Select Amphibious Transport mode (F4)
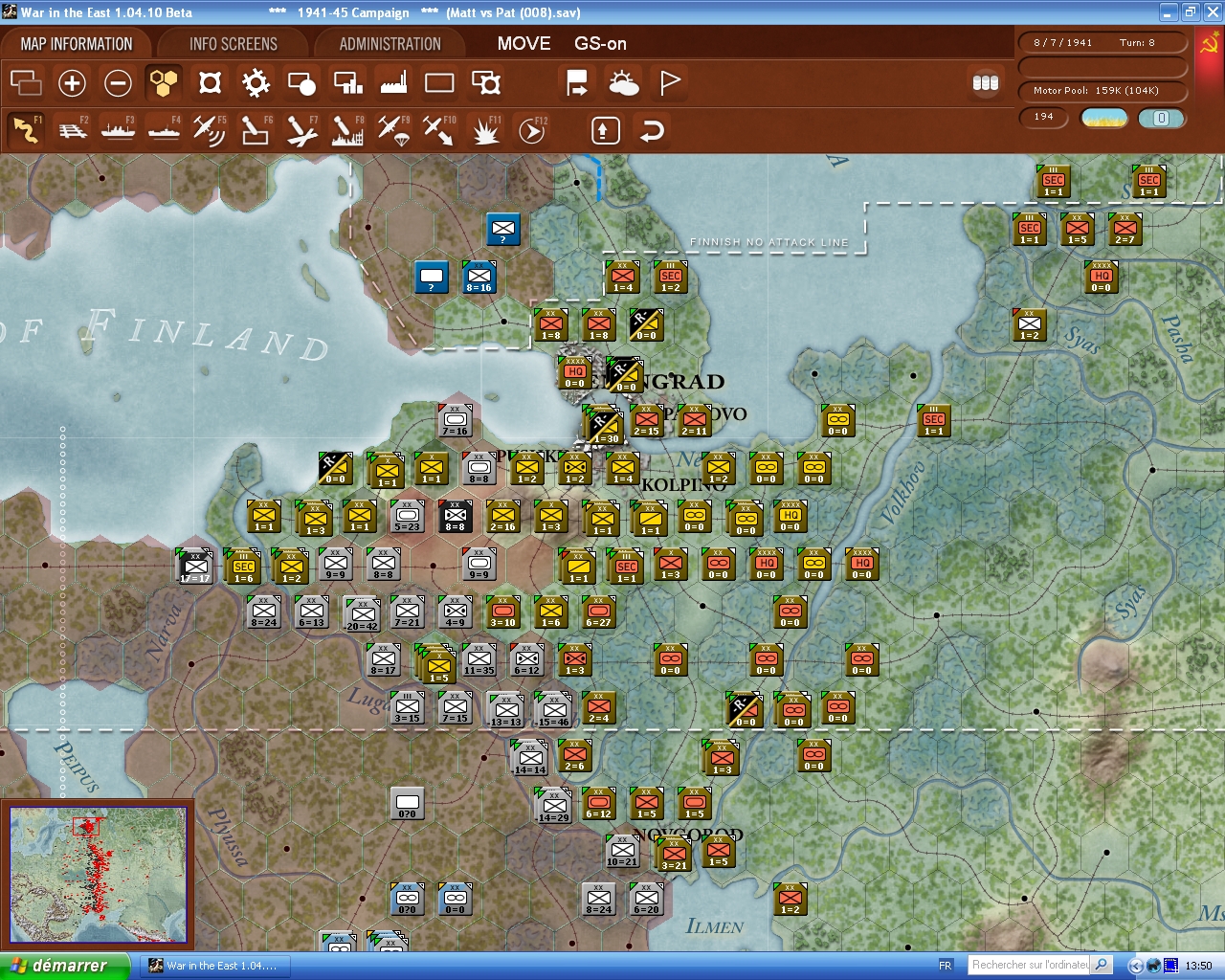Viewport: 1225px width, 980px height. click(x=164, y=130)
